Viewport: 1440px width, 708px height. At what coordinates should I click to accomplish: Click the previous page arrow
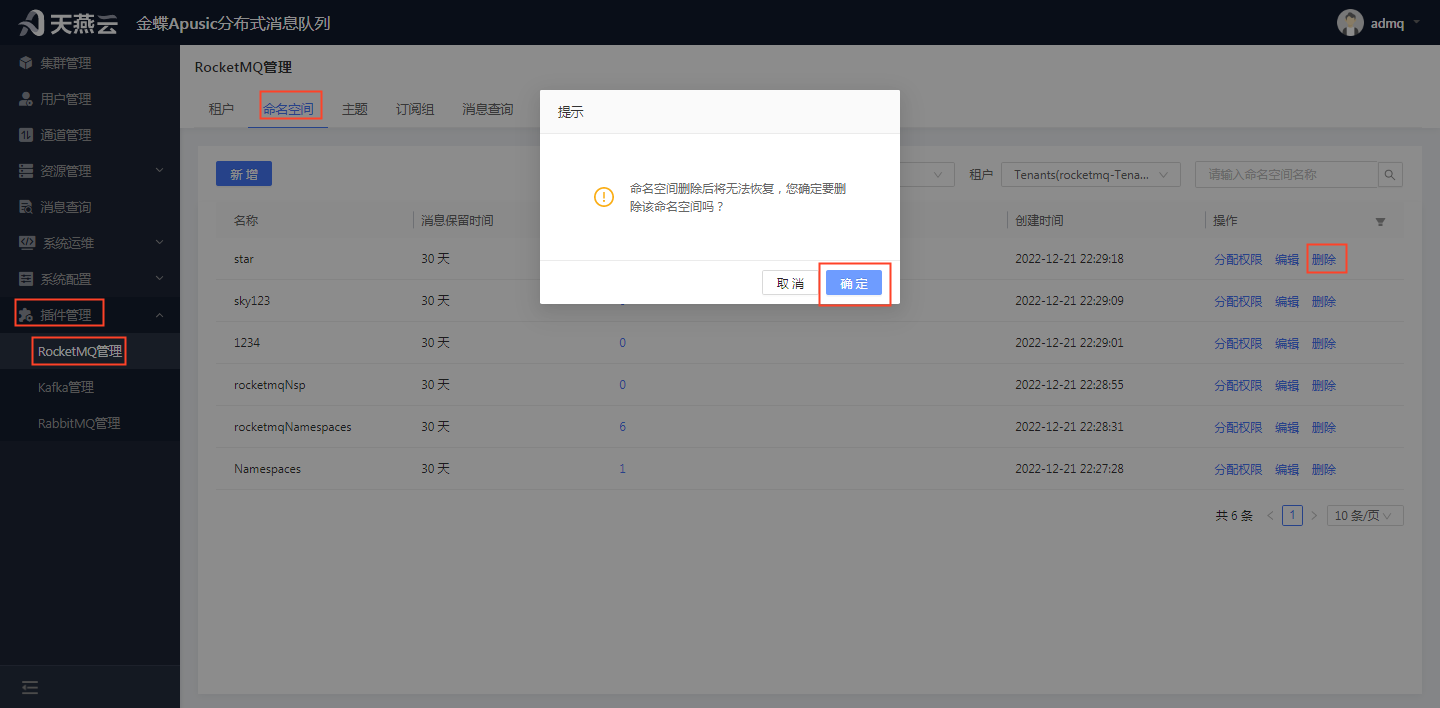pyautogui.click(x=1270, y=516)
